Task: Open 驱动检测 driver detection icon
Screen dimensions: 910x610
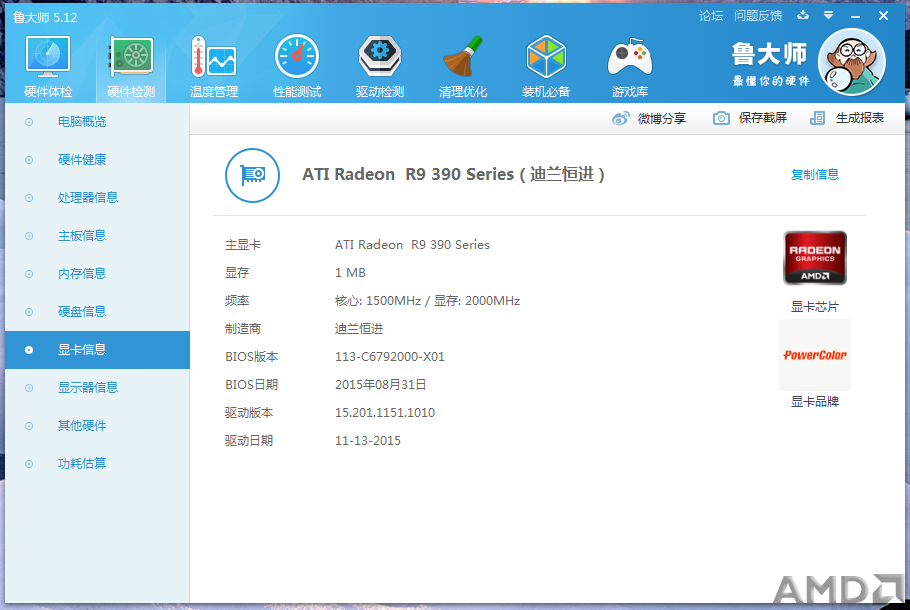Action: 380,57
